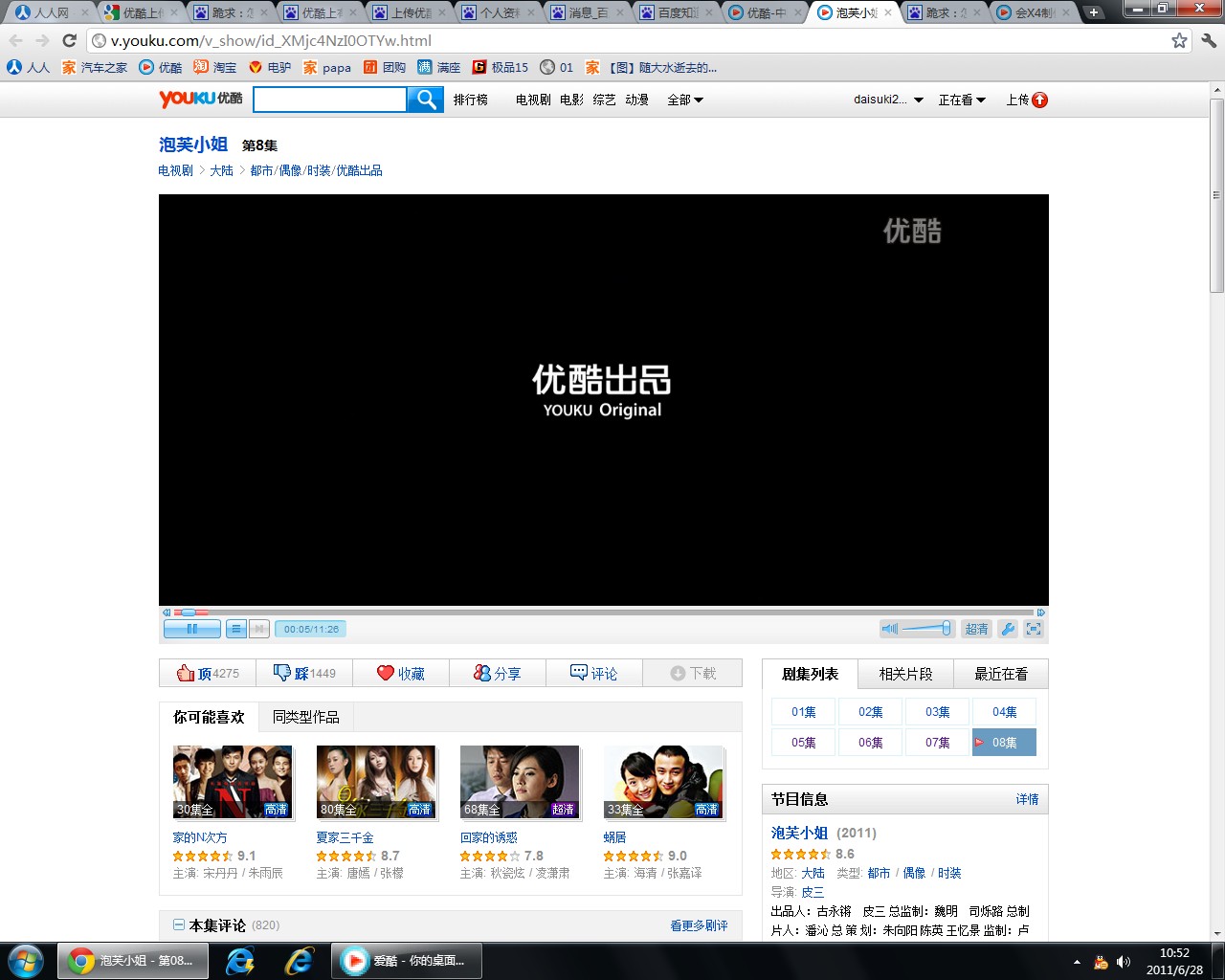This screenshot has height=980, width=1225.
Task: Expand the daisuki2 user account dropdown
Action: 888,100
